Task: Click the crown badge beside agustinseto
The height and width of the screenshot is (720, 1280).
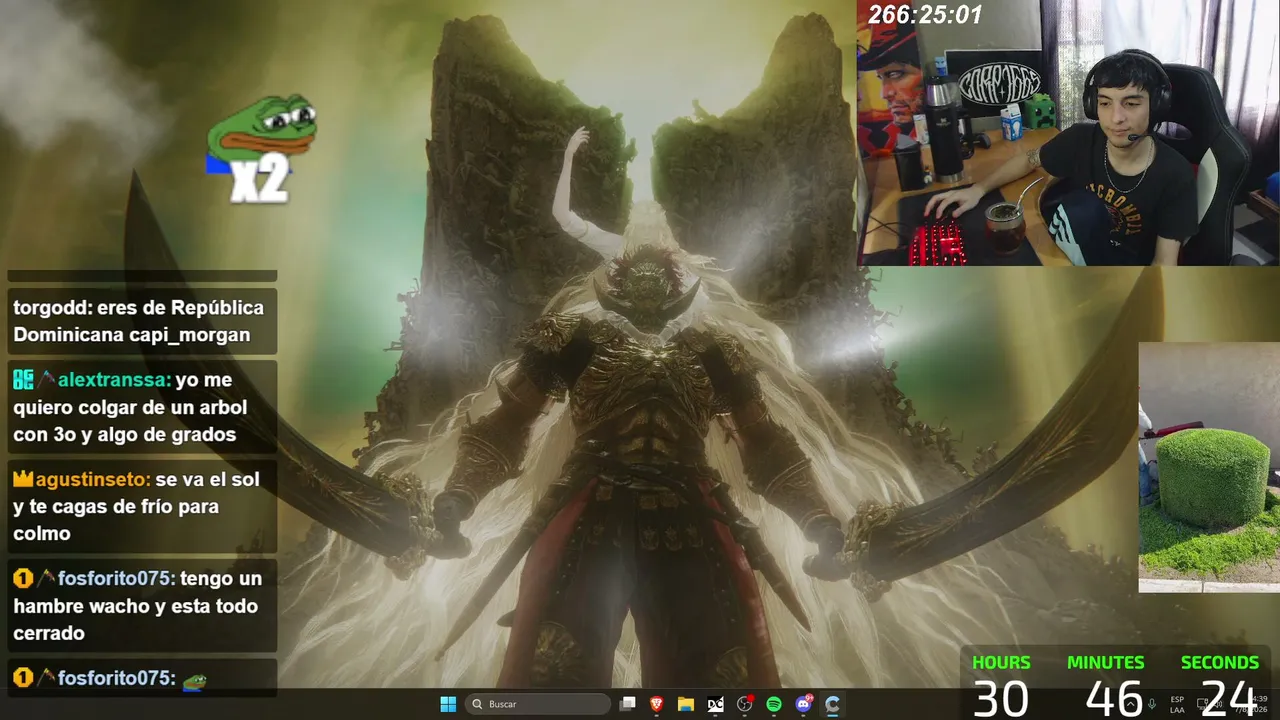Action: (23, 479)
